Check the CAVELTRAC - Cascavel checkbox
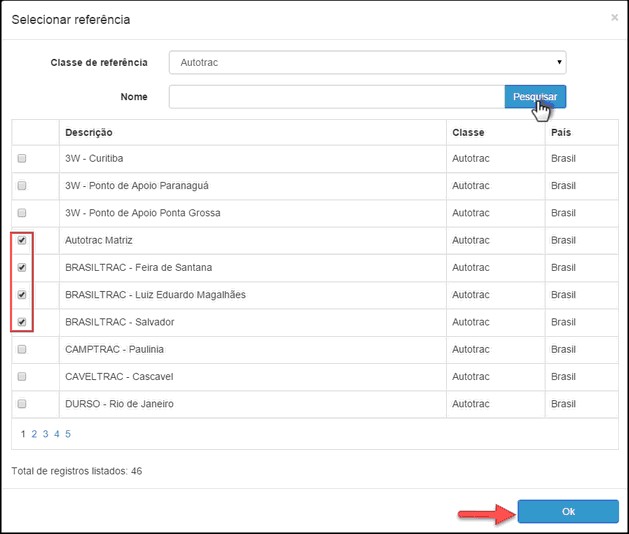 [22, 376]
